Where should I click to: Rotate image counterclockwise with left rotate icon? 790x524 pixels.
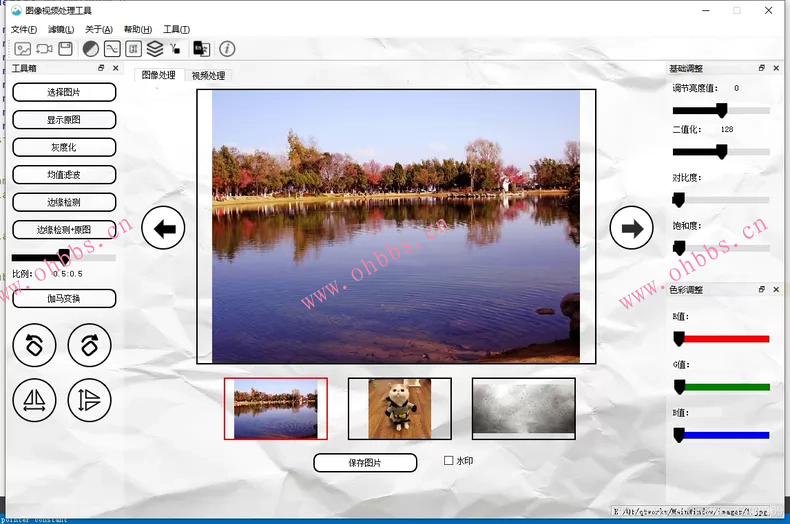click(x=34, y=346)
